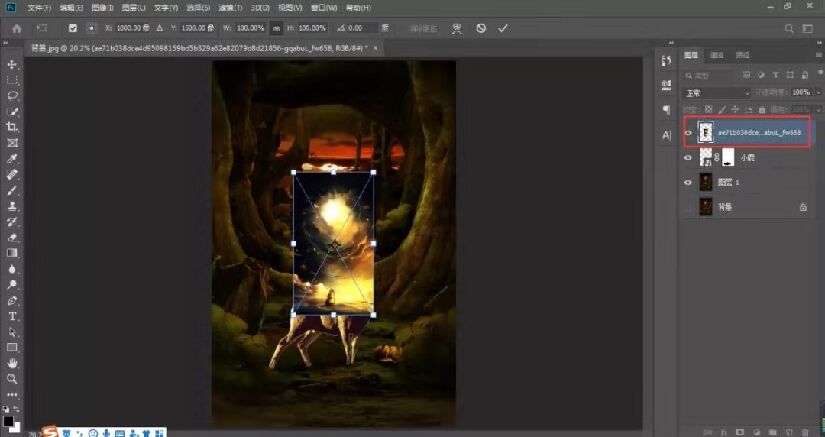The image size is (825, 437).
Task: Toggle the link maintaining aspect ratio
Action: tap(276, 28)
